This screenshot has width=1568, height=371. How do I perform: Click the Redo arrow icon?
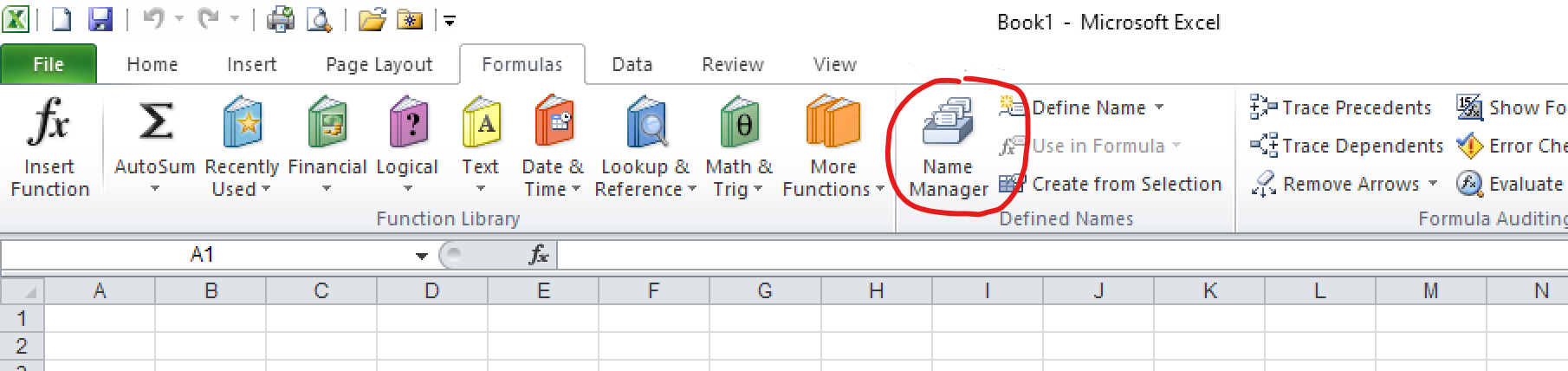click(209, 19)
